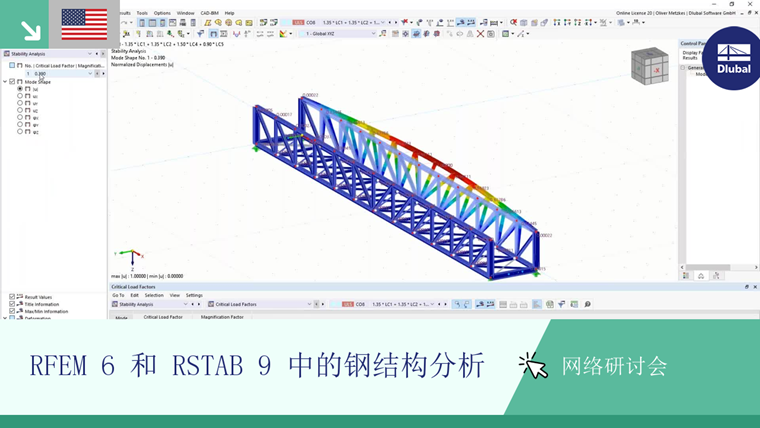Click the scale balance icon at Control Panel bottom
The width and height of the screenshot is (760, 428).
[701, 275]
